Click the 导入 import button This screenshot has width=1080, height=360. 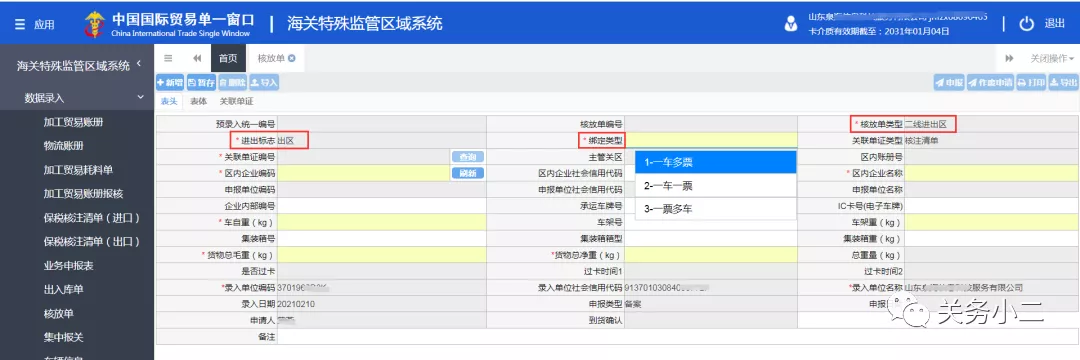[x=264, y=83]
